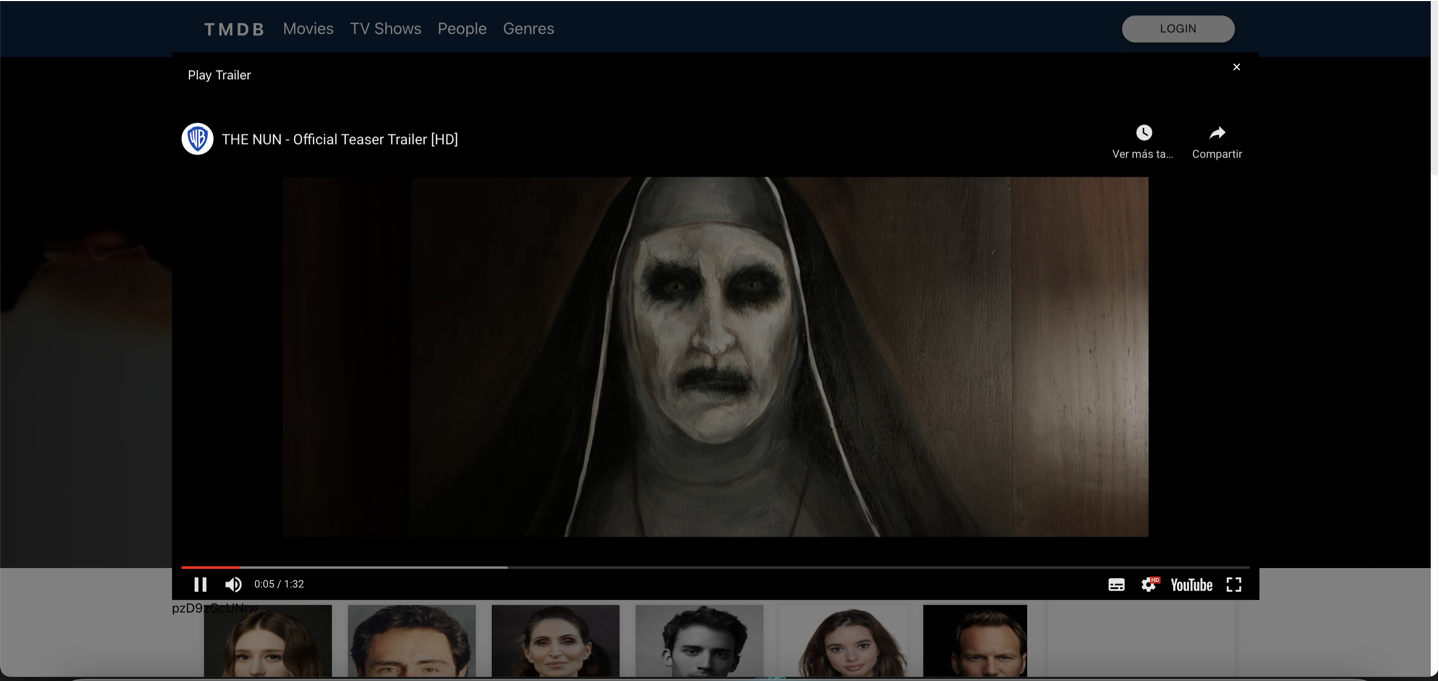The image size is (1439, 681).
Task: Open YouTube player settings gear
Action: pos(1149,585)
